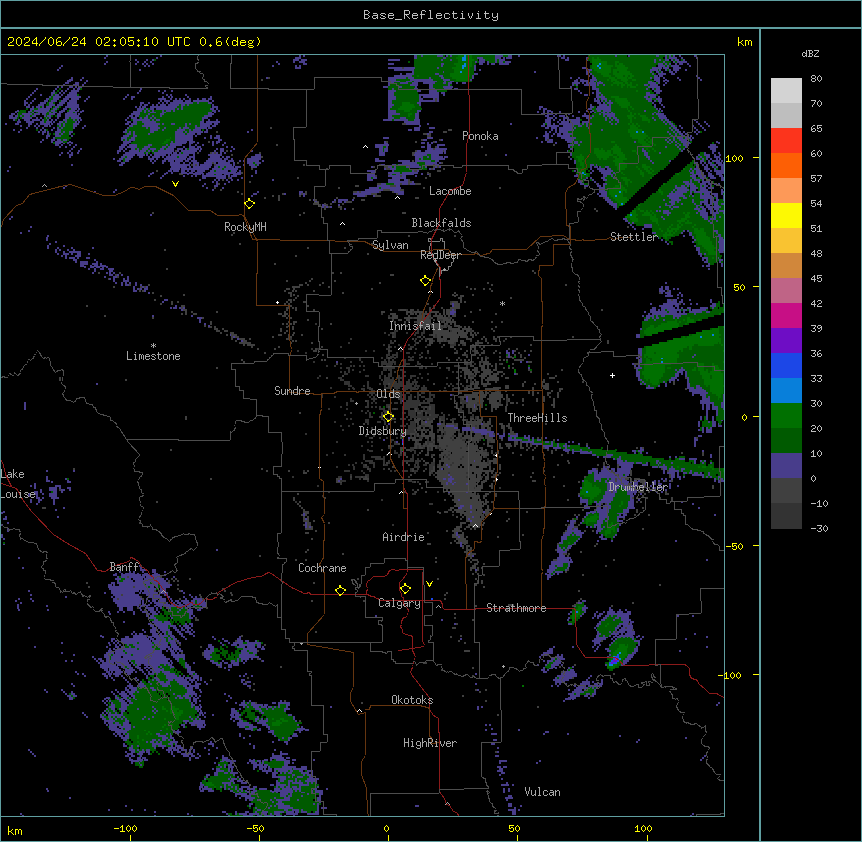Click the Cochrane town label

tap(322, 568)
